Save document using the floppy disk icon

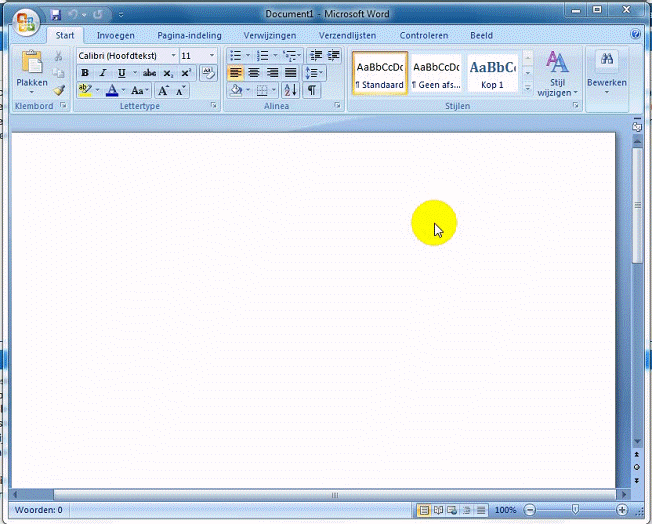[55, 15]
